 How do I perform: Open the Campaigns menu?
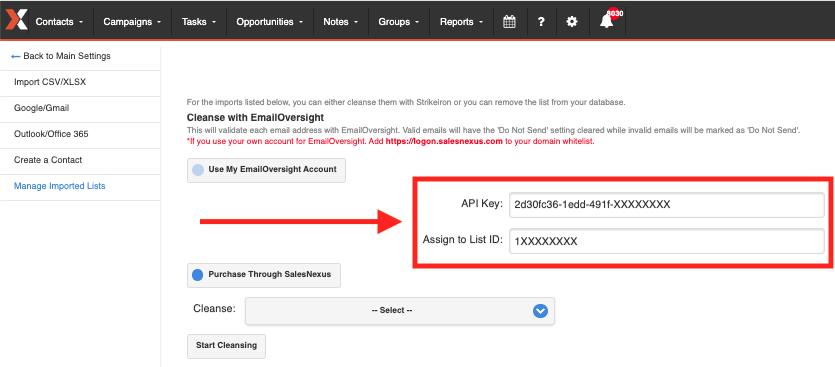click(x=132, y=22)
